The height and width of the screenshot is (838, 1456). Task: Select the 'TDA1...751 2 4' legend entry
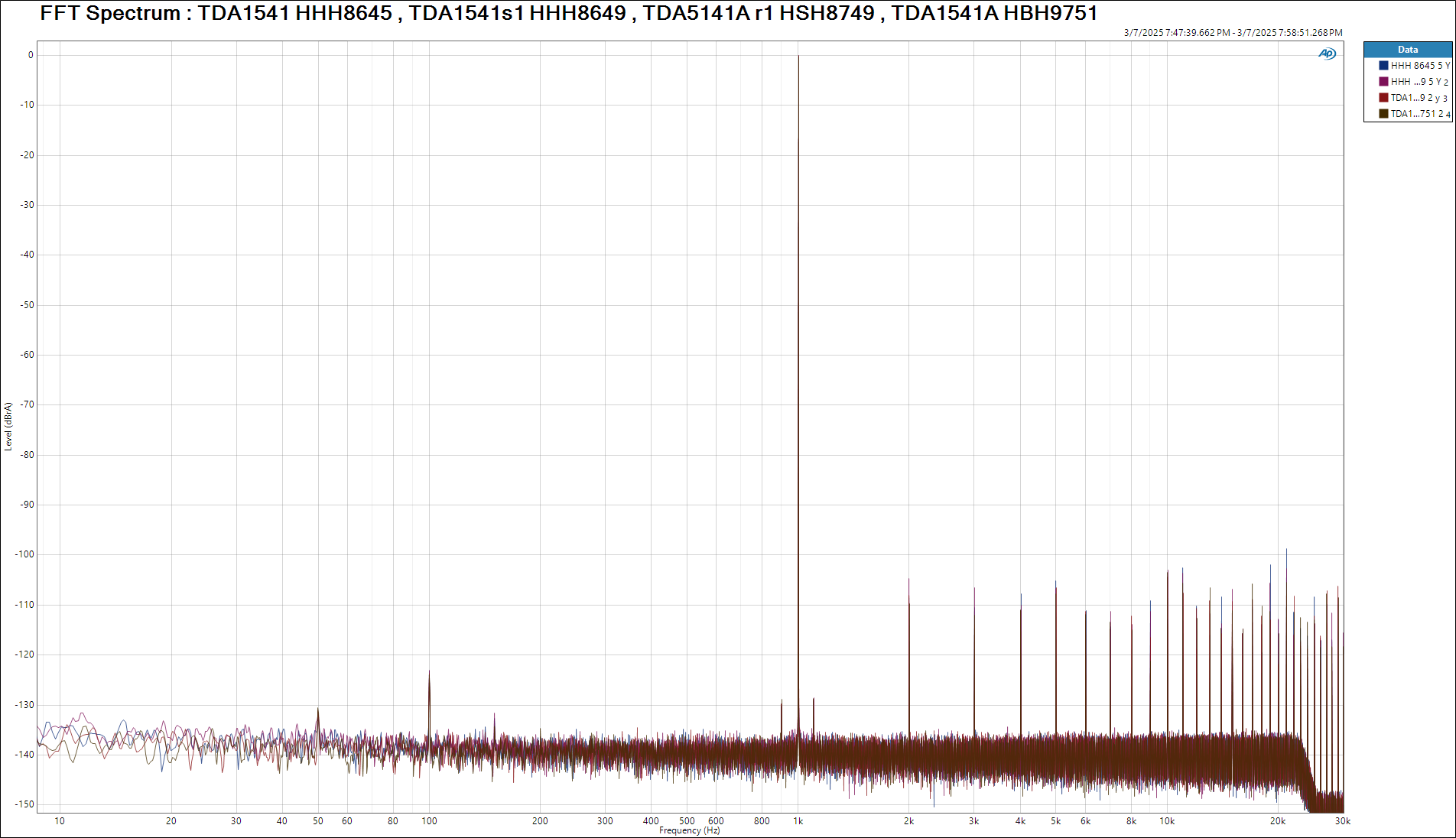click(1419, 114)
